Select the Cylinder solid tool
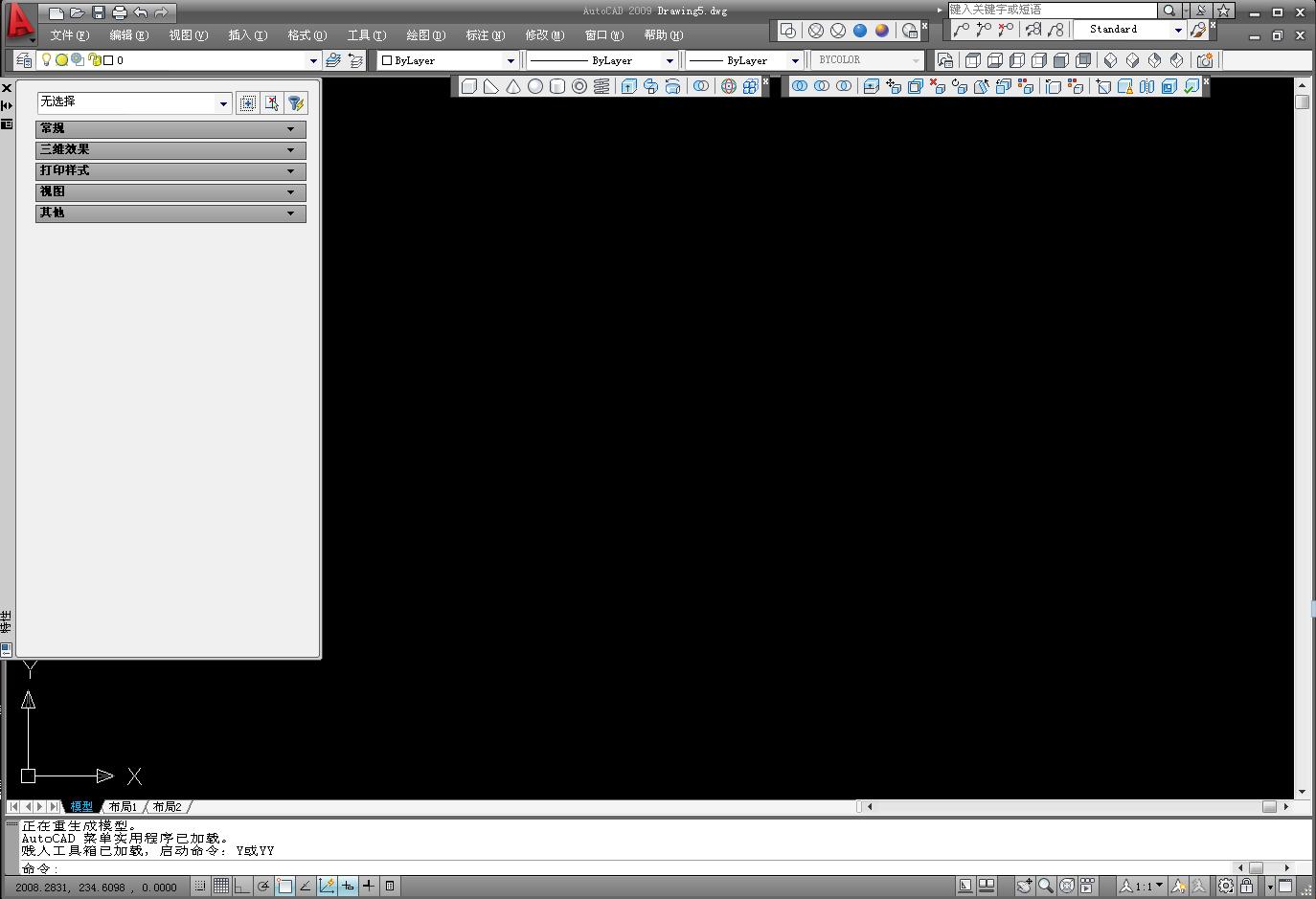 (x=557, y=86)
